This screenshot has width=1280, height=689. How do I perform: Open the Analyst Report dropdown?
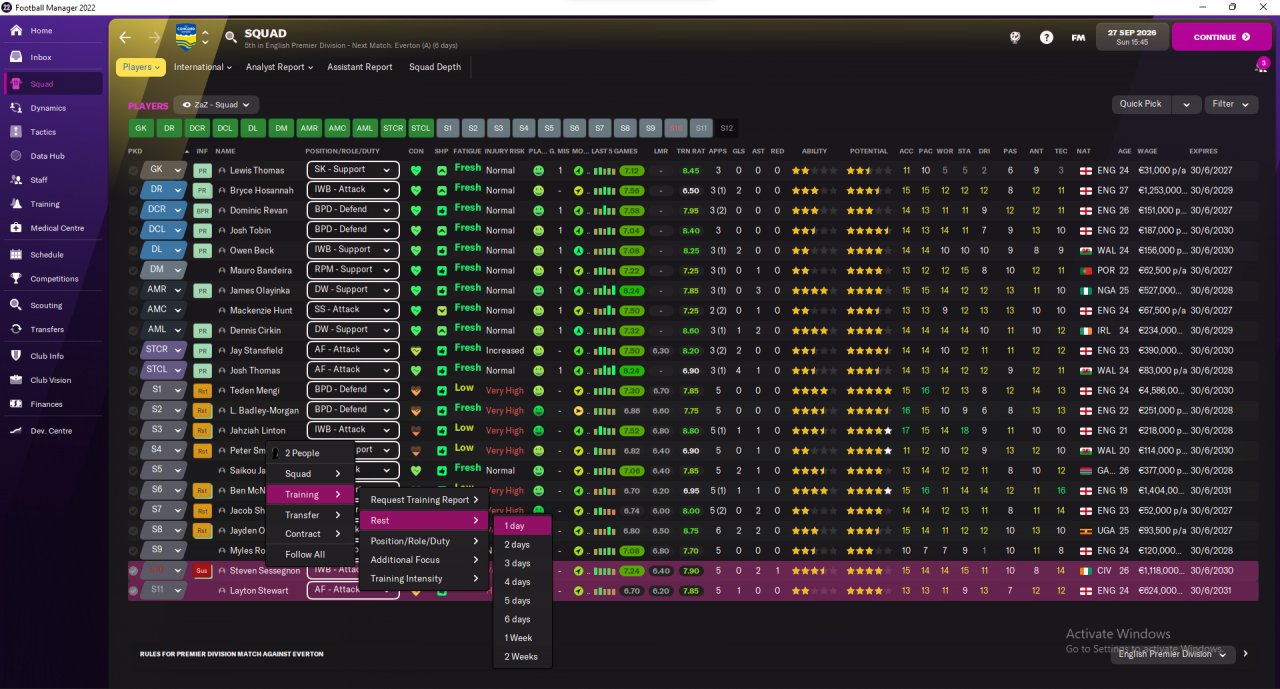click(279, 67)
